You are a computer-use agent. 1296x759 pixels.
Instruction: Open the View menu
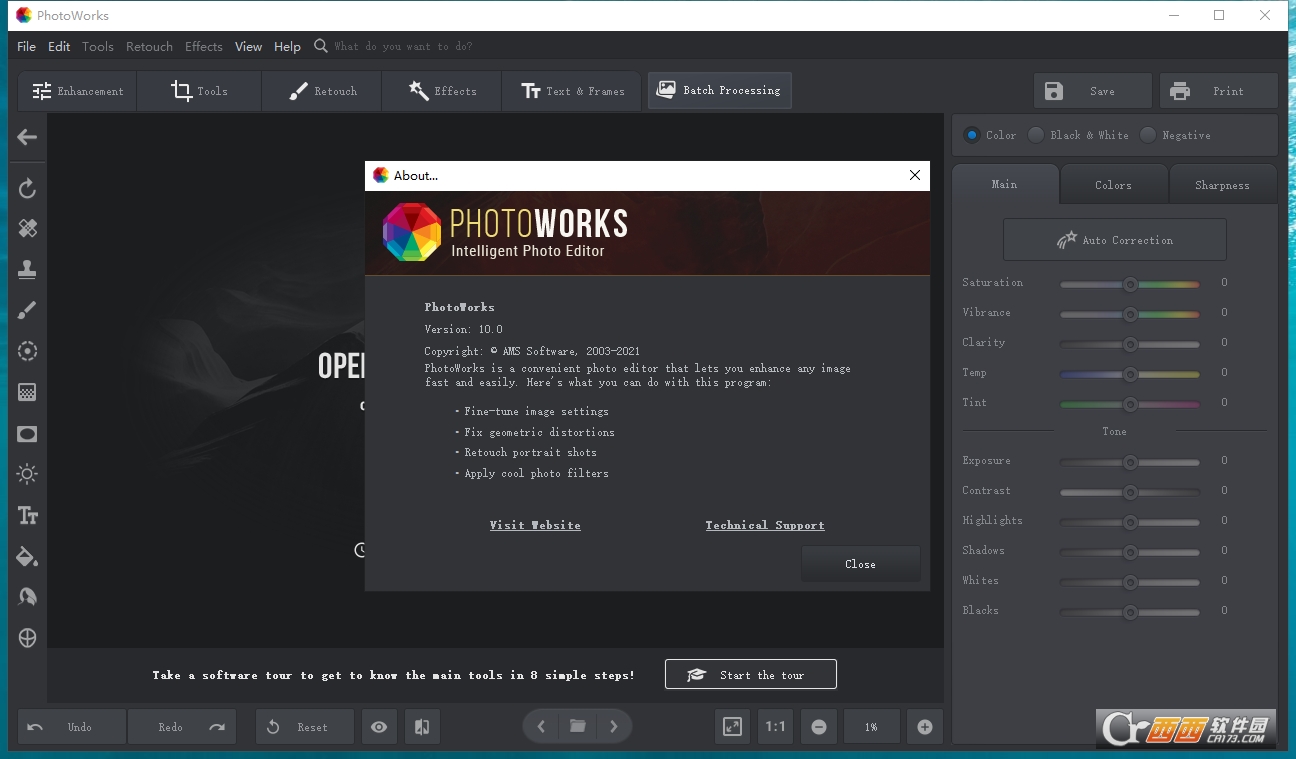point(248,46)
